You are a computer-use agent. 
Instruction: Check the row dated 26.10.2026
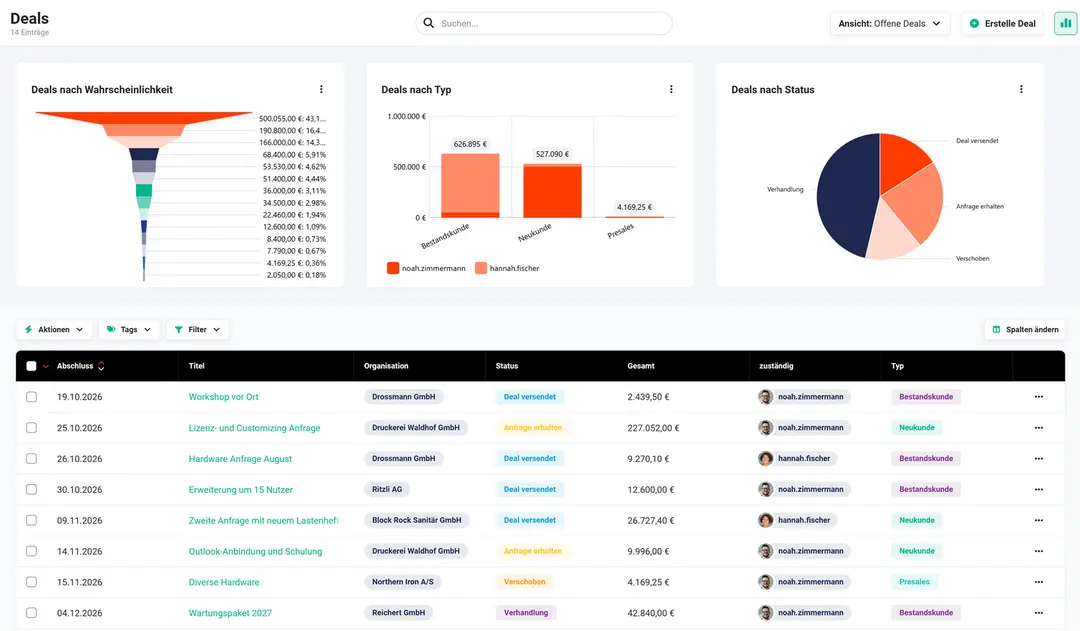pyautogui.click(x=31, y=459)
